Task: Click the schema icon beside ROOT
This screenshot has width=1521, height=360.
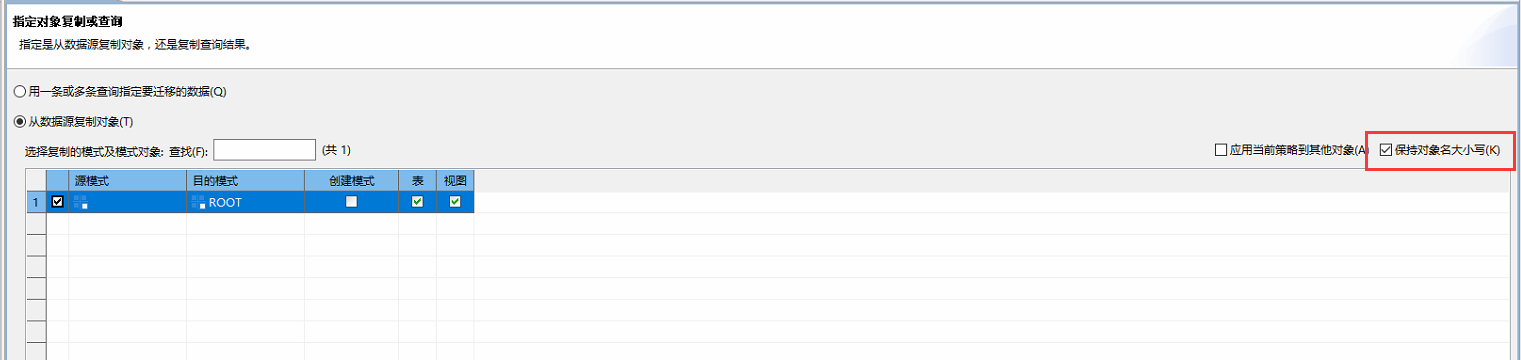Action: click(x=198, y=202)
